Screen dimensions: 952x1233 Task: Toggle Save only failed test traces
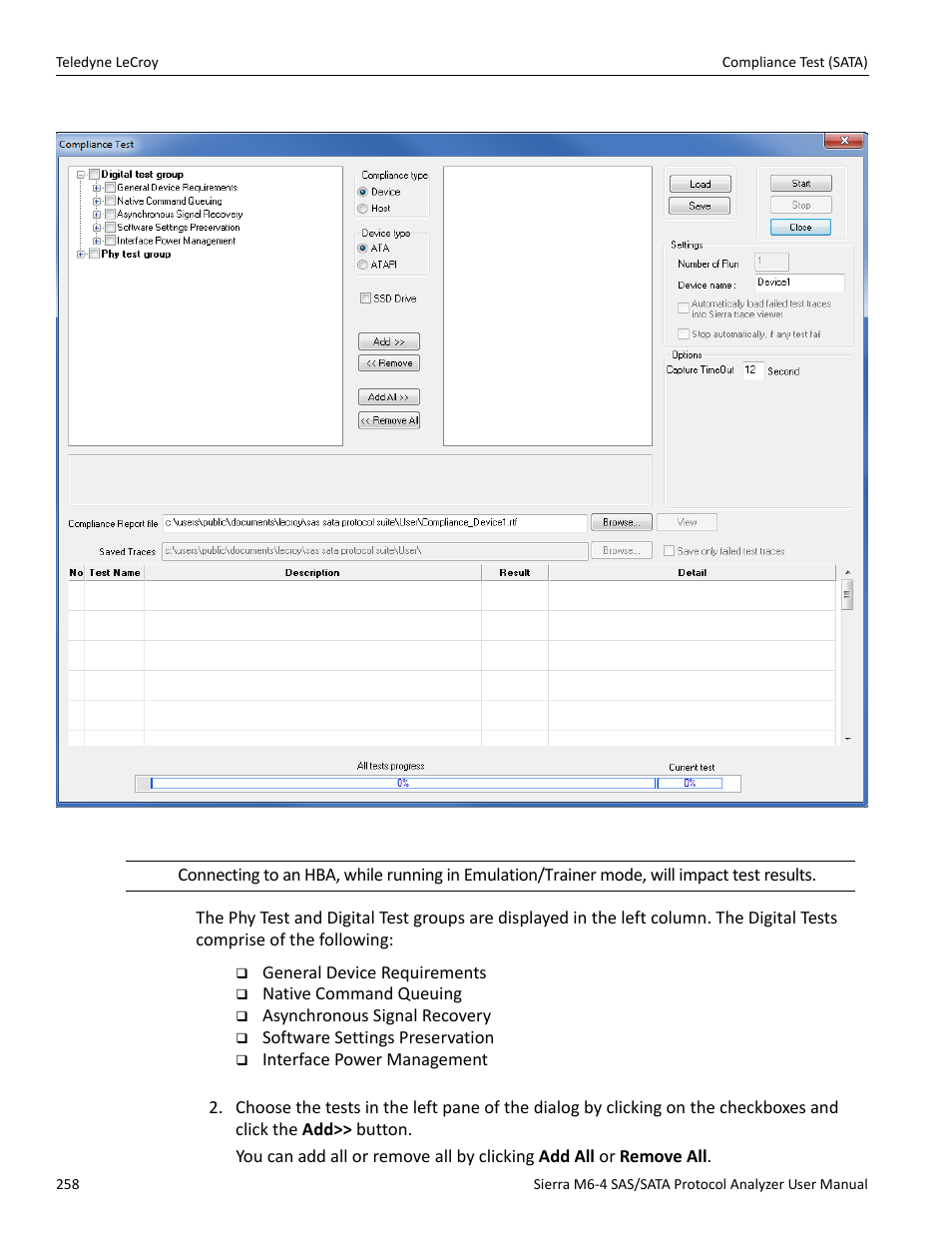pyautogui.click(x=670, y=551)
